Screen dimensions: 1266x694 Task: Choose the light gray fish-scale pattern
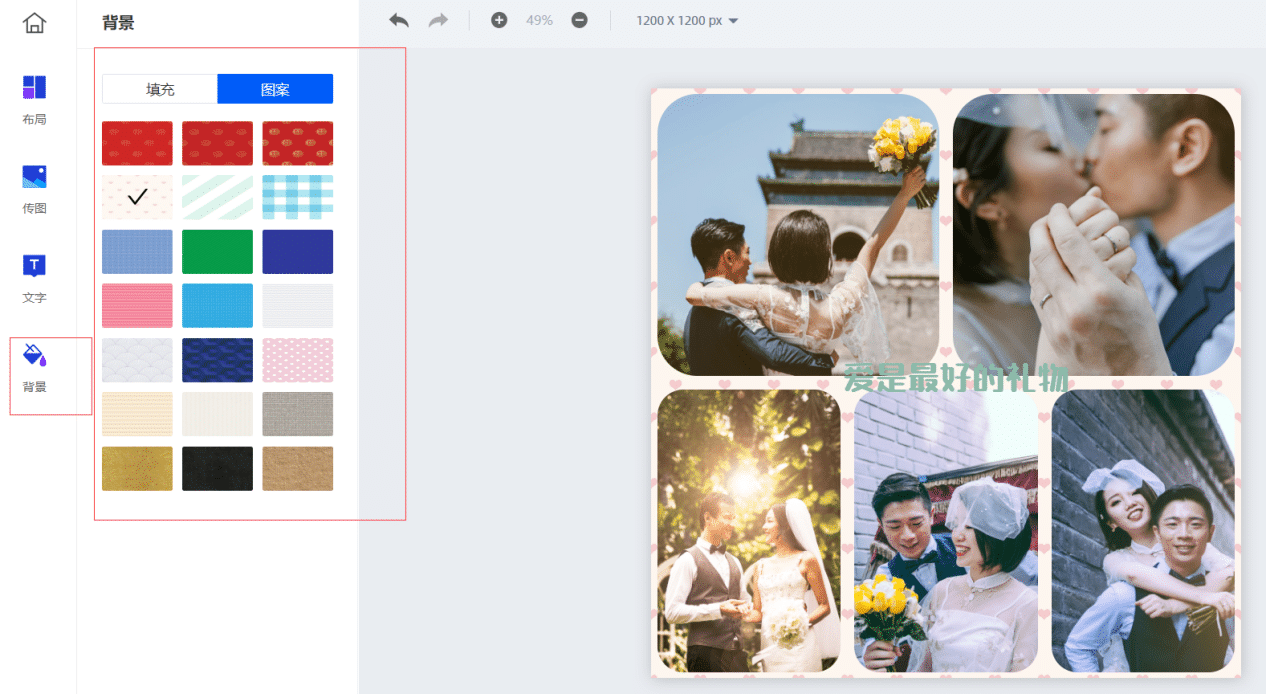137,360
